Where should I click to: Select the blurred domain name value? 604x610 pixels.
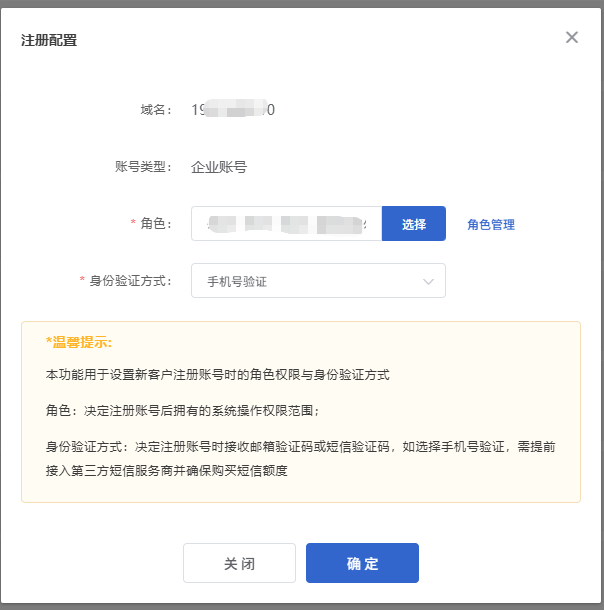(x=233, y=110)
